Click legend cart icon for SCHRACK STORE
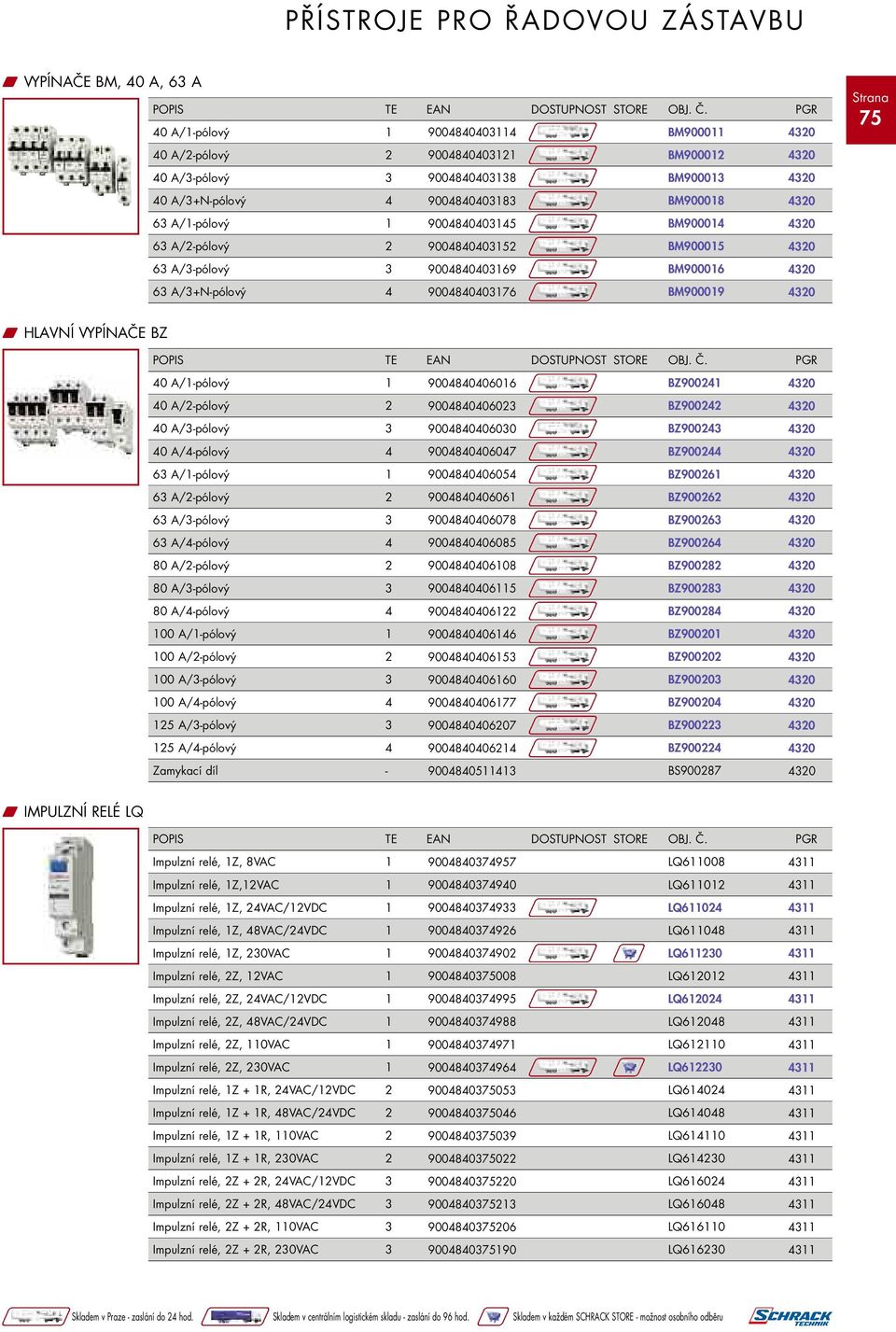 (494, 1316)
